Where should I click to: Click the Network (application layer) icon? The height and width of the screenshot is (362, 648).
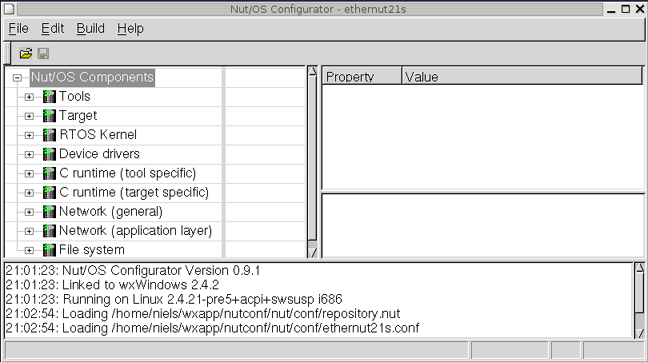49,231
